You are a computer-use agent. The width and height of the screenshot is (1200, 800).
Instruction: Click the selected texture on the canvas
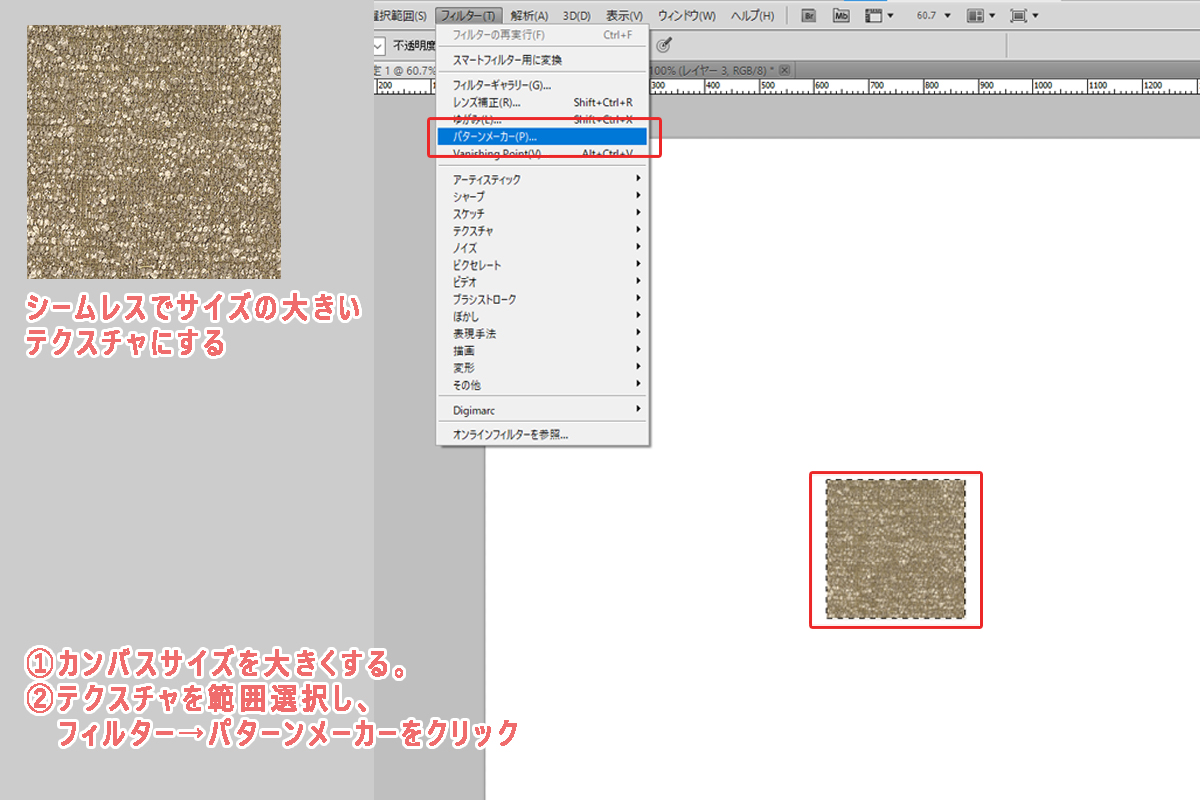[895, 549]
